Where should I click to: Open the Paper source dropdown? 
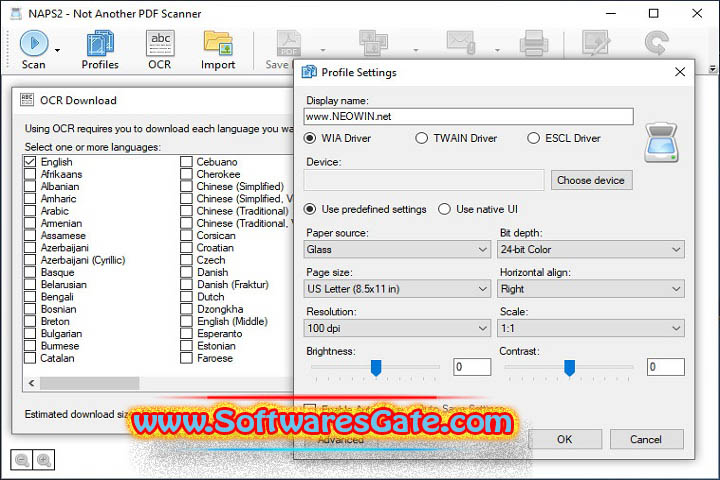[x=397, y=249]
